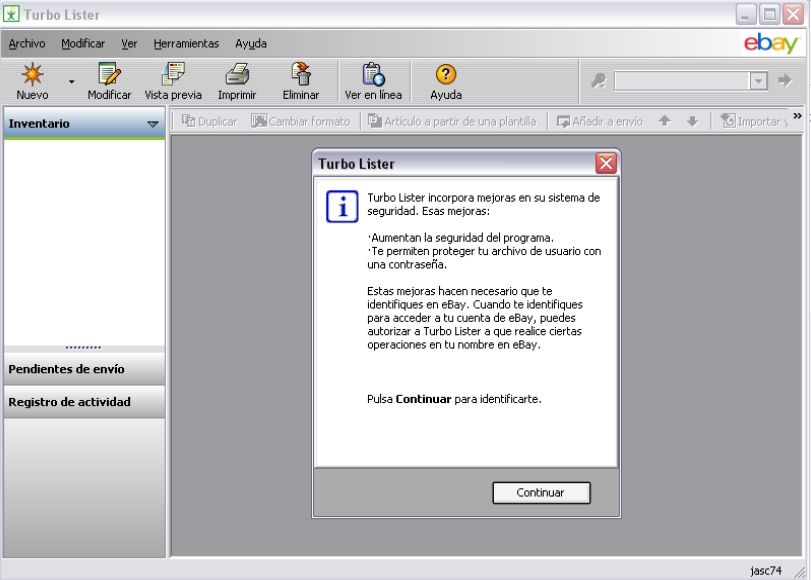Click the move down arrow icon

693,121
